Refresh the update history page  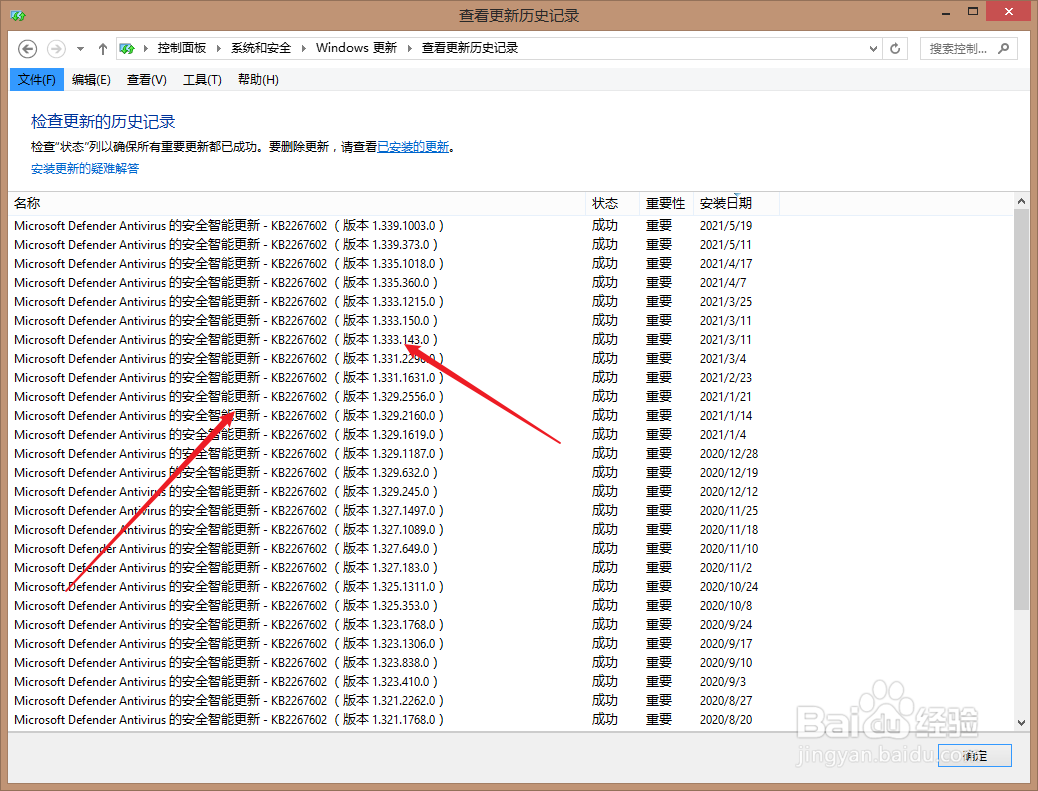pos(895,48)
